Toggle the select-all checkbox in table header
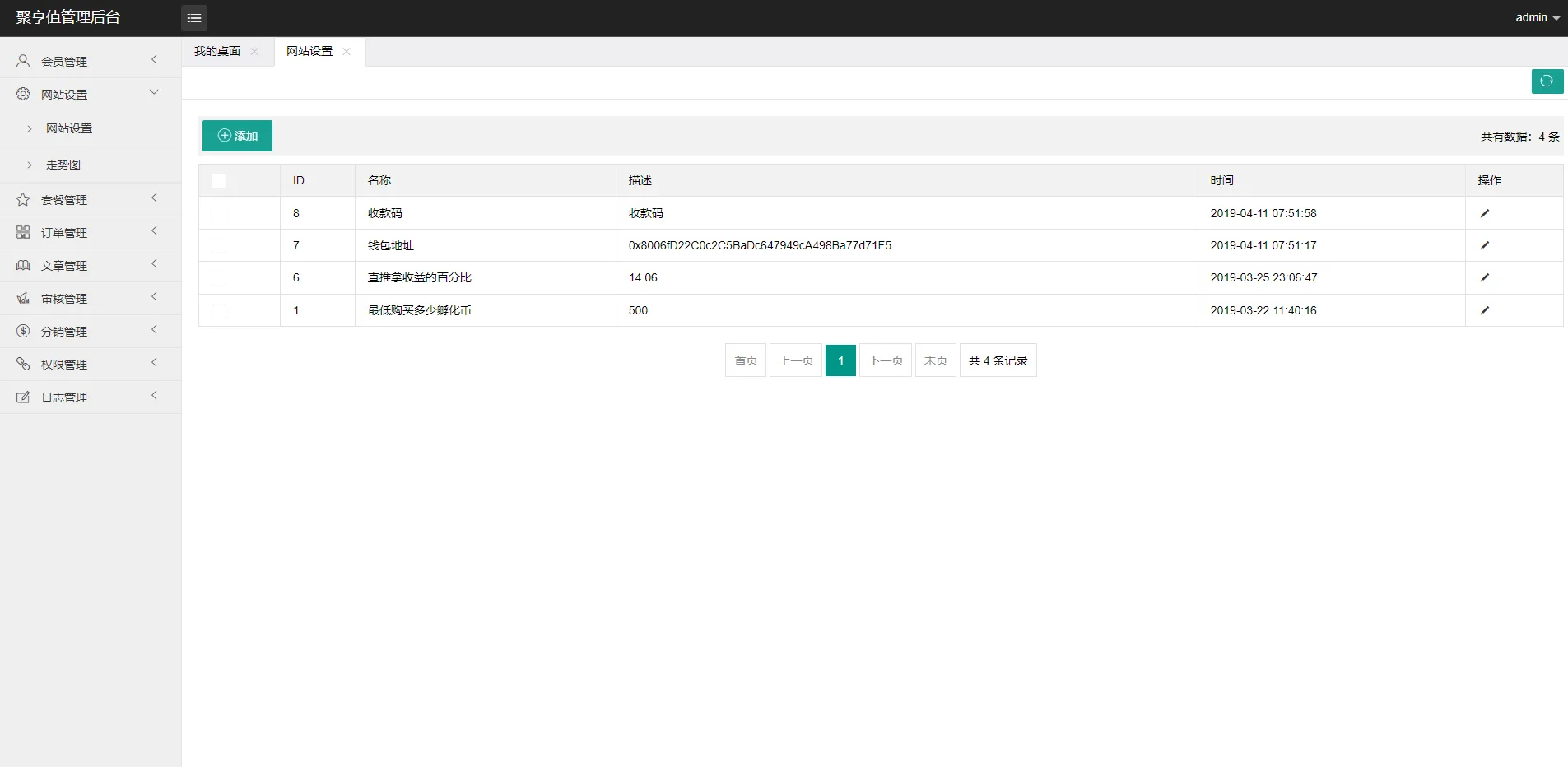This screenshot has width=1568, height=767. (x=219, y=181)
